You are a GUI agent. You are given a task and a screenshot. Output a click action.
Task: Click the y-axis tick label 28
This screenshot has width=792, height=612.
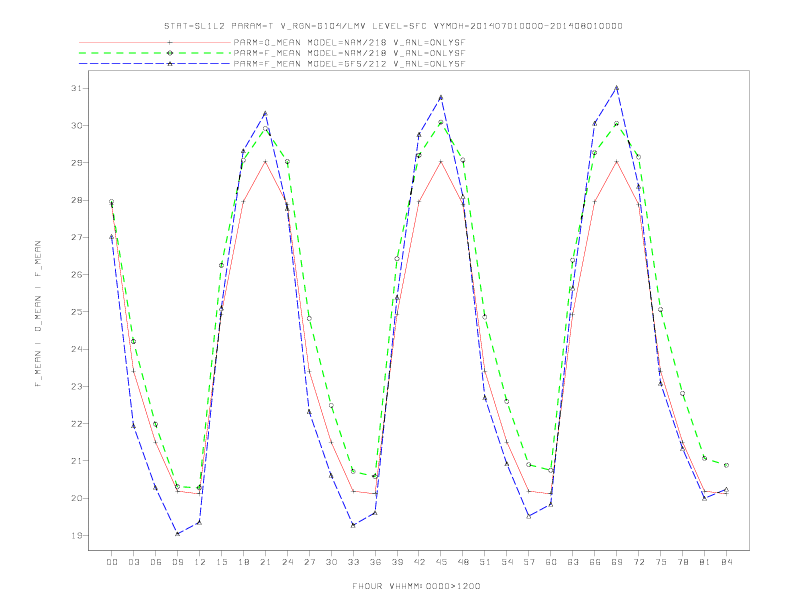76,200
